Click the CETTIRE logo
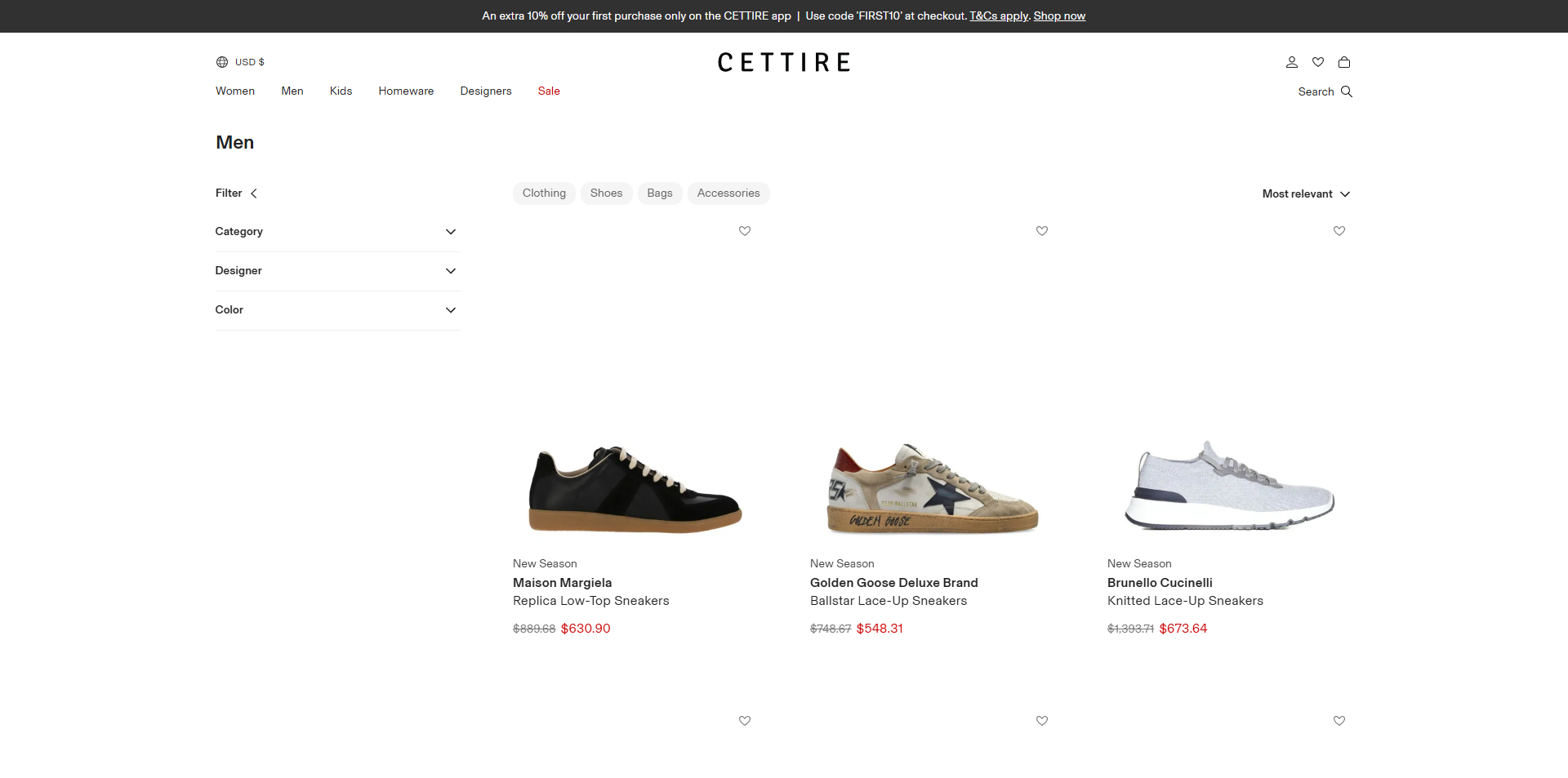This screenshot has height=778, width=1568. tap(783, 62)
